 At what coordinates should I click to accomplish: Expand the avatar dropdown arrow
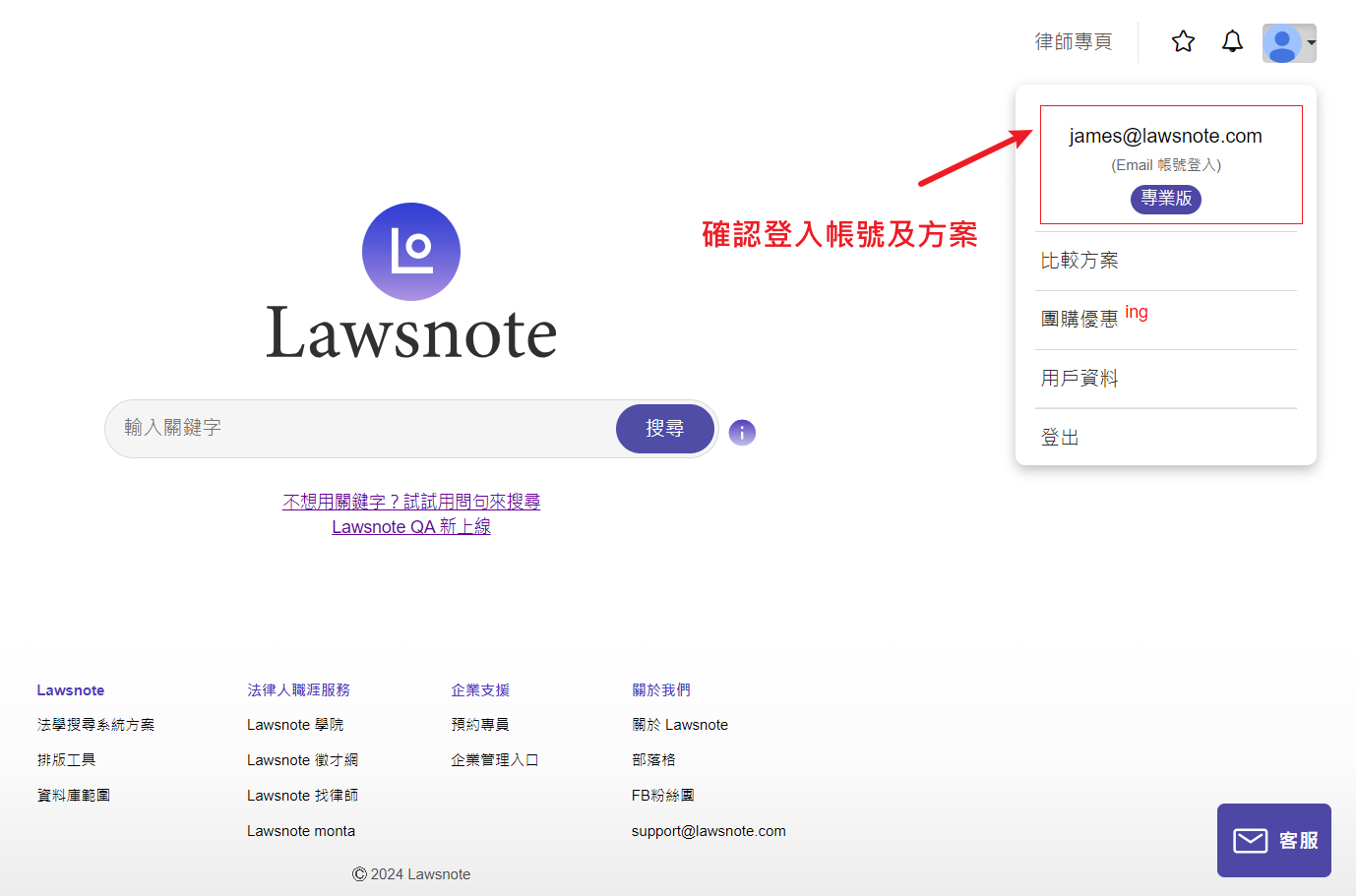point(1310,43)
